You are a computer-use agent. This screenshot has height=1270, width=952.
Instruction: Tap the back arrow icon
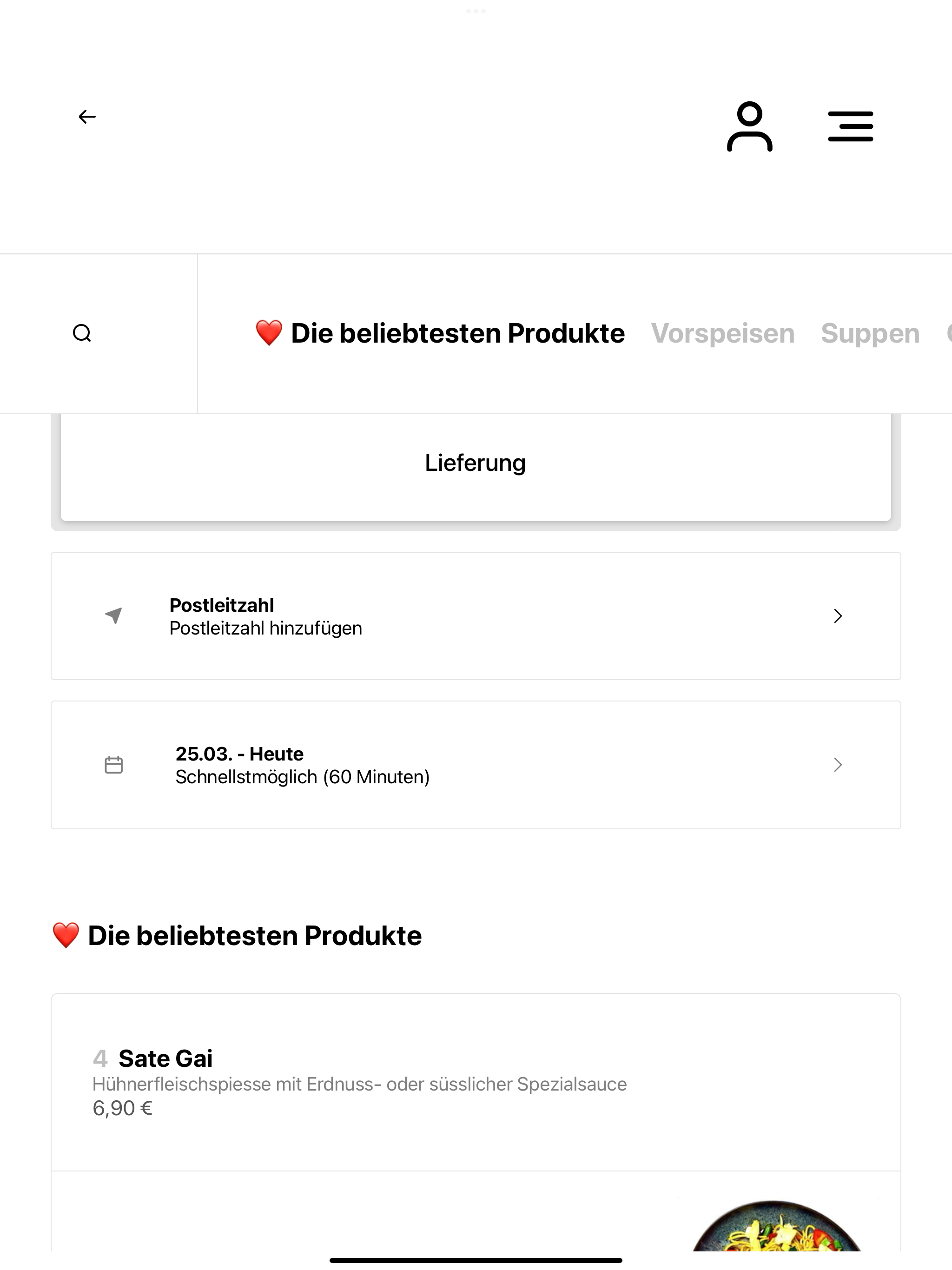pyautogui.click(x=87, y=117)
